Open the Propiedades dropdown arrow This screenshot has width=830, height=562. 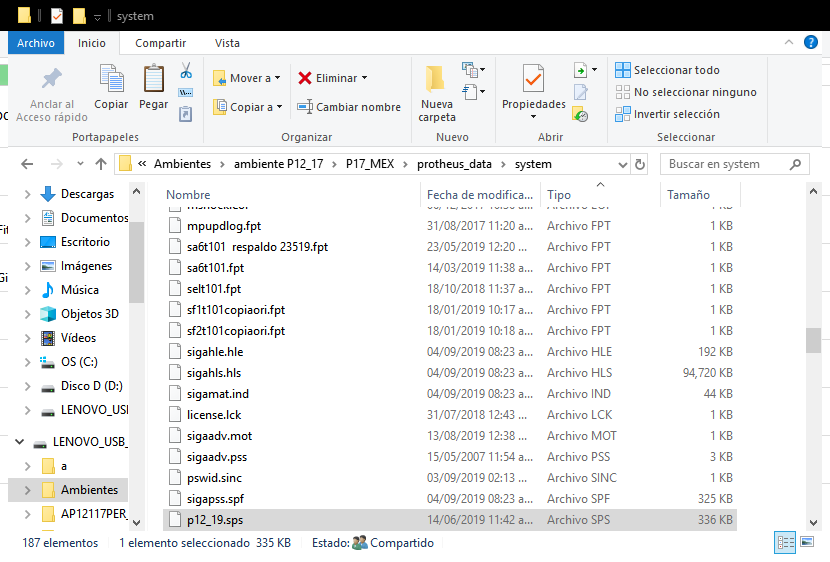533,116
